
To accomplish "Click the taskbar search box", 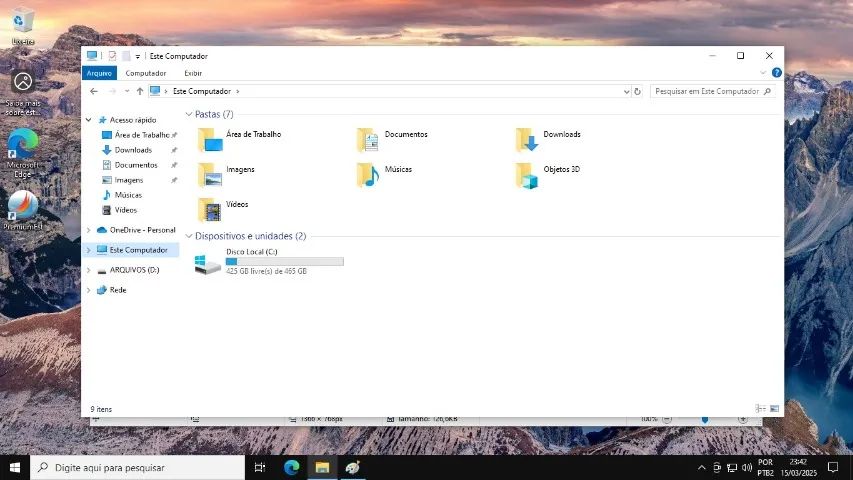I will pos(137,467).
